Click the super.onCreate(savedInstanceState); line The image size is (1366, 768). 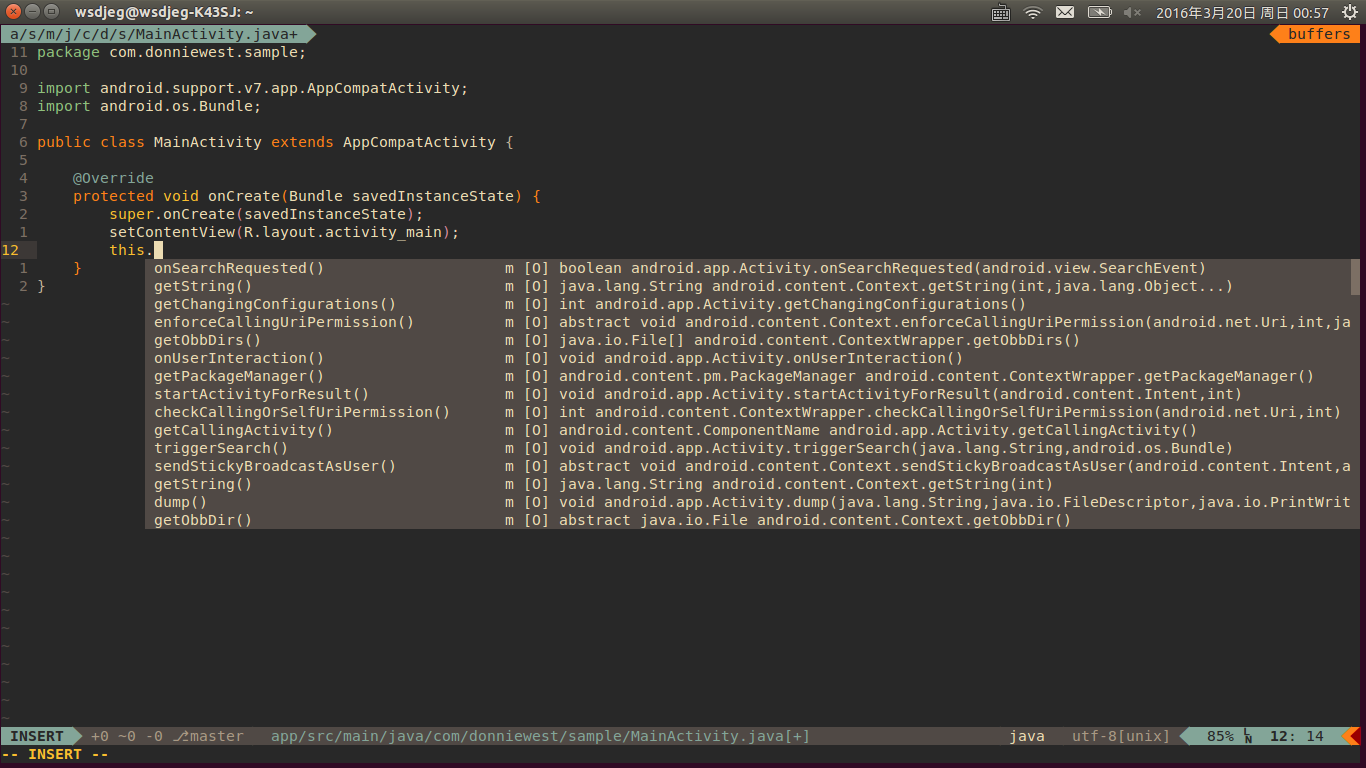[x=266, y=214]
